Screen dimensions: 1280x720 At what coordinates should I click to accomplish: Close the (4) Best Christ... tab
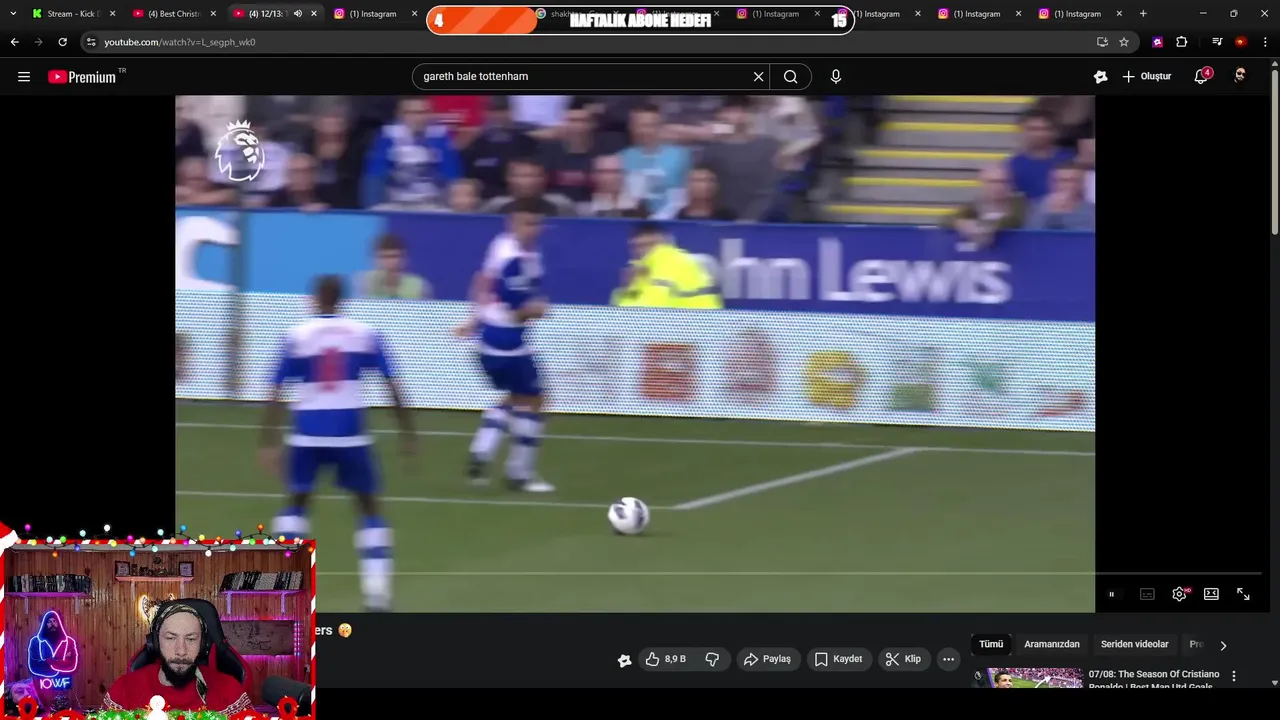click(x=213, y=14)
